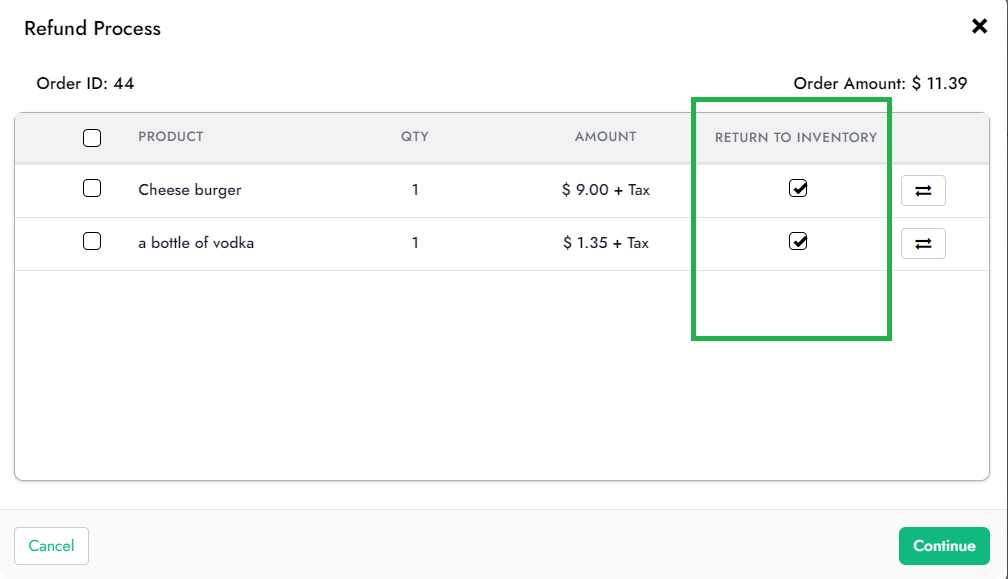This screenshot has height=579, width=1008.
Task: Click the Order Amount $ 11.39 text
Action: pyautogui.click(x=880, y=83)
